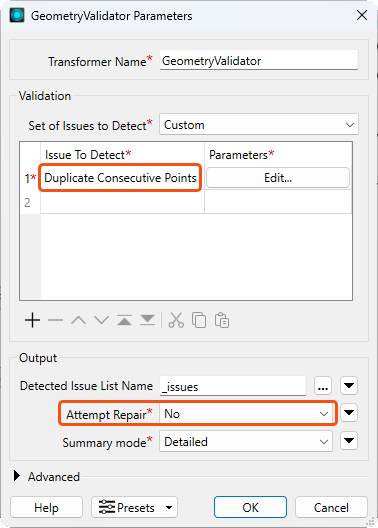Open arrow menu beside Summary mode
The width and height of the screenshot is (378, 528).
click(349, 441)
